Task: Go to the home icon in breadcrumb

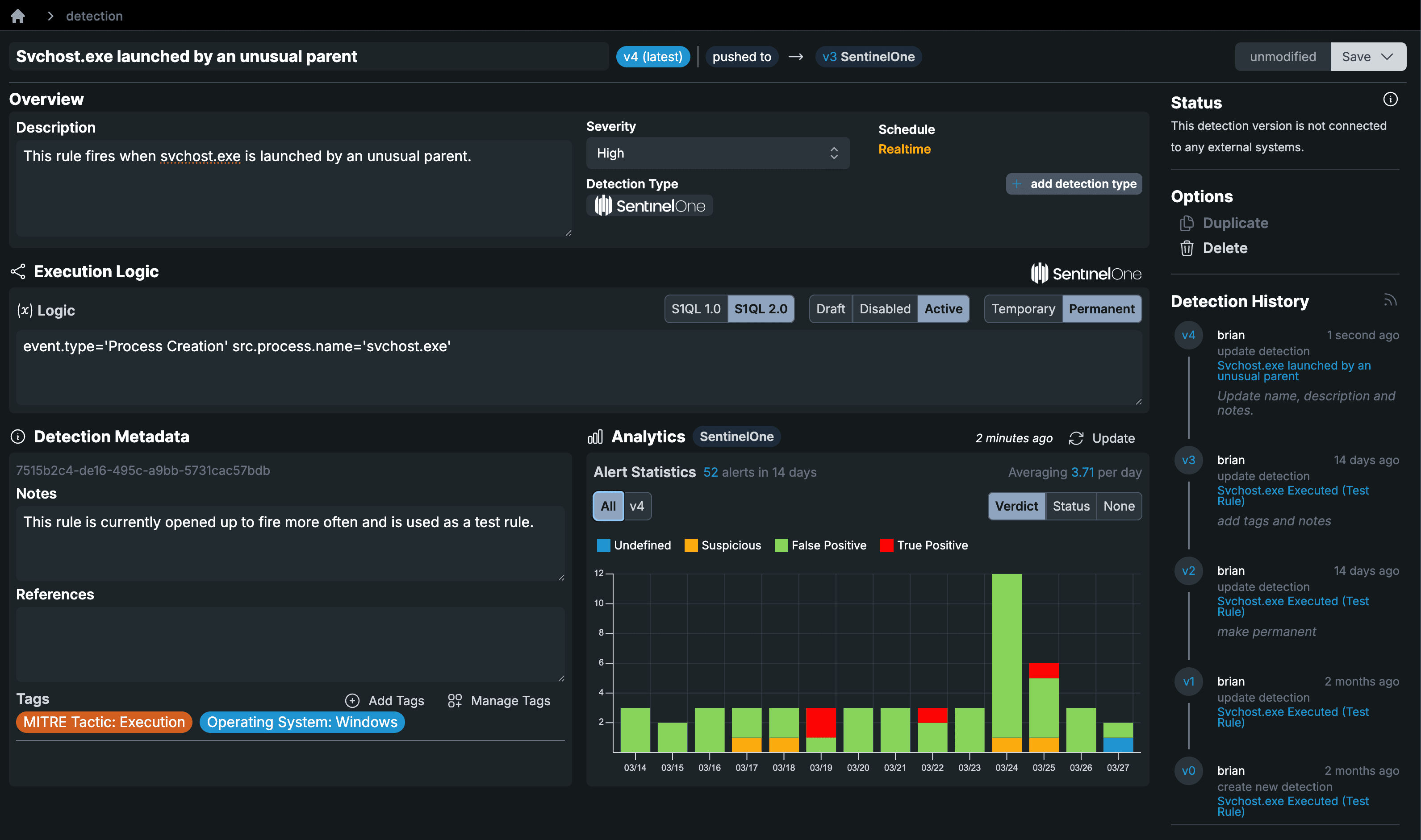Action: point(18,16)
